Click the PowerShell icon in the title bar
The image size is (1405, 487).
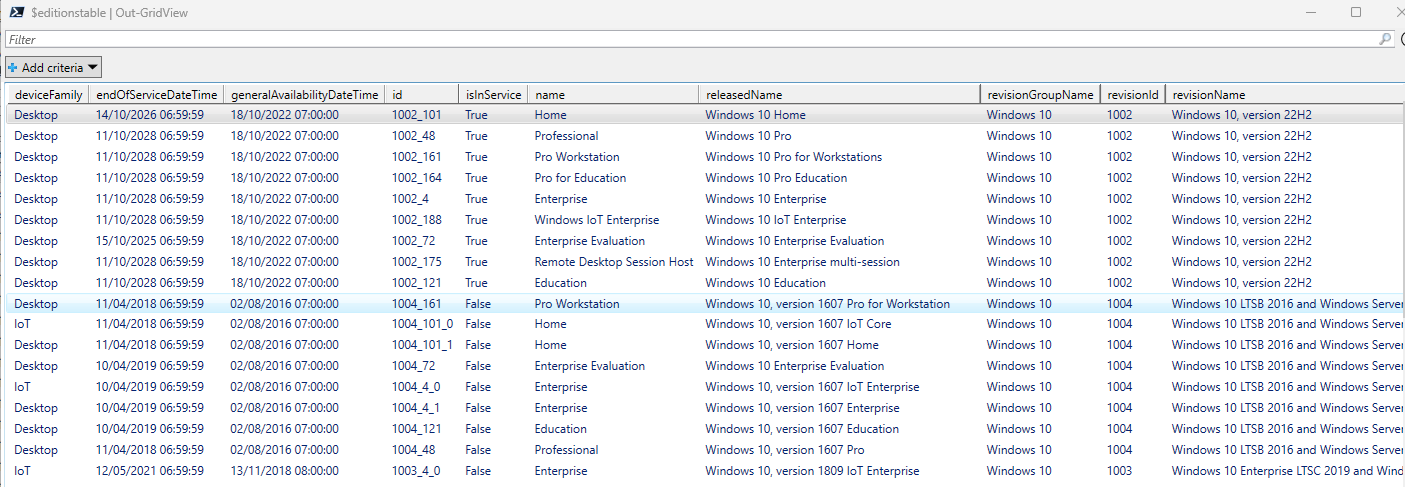[15, 13]
